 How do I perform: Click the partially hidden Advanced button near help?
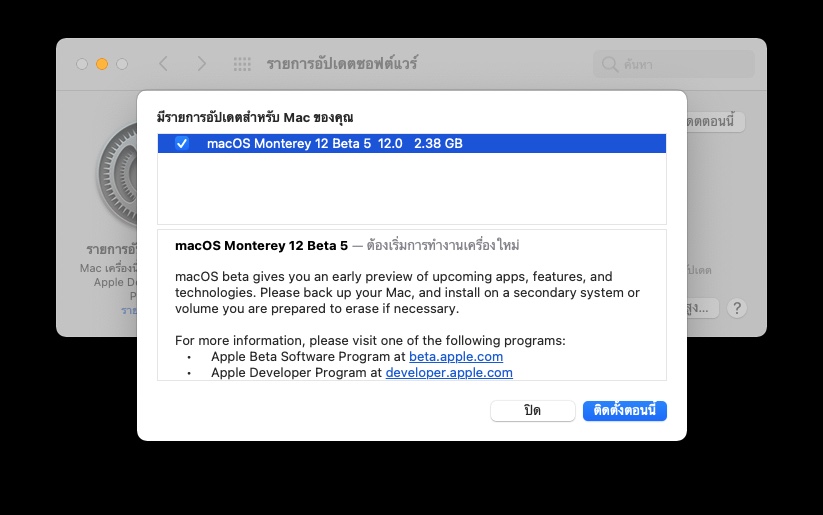[x=703, y=308]
